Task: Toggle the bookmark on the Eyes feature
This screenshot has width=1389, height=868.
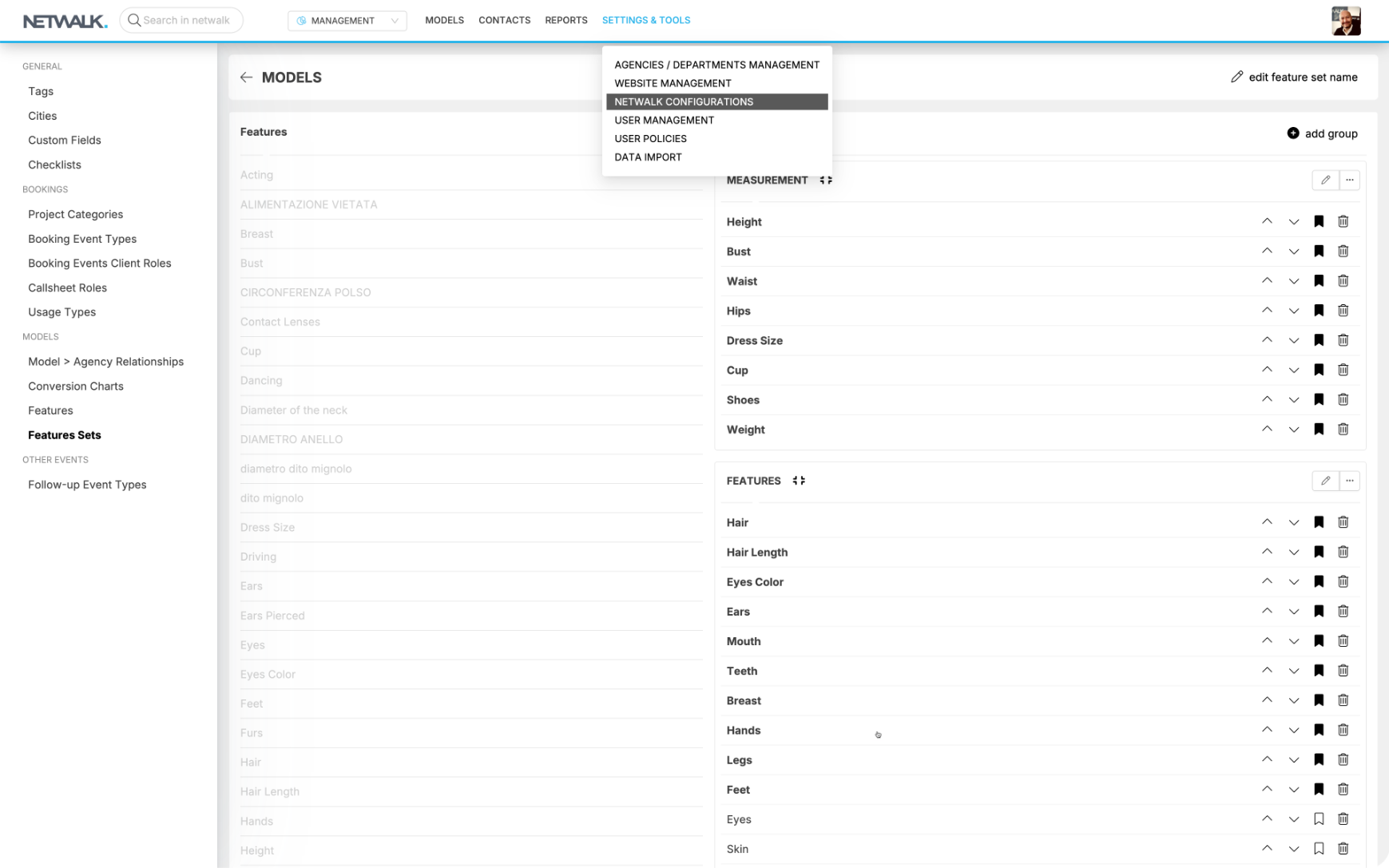Action: tap(1319, 819)
